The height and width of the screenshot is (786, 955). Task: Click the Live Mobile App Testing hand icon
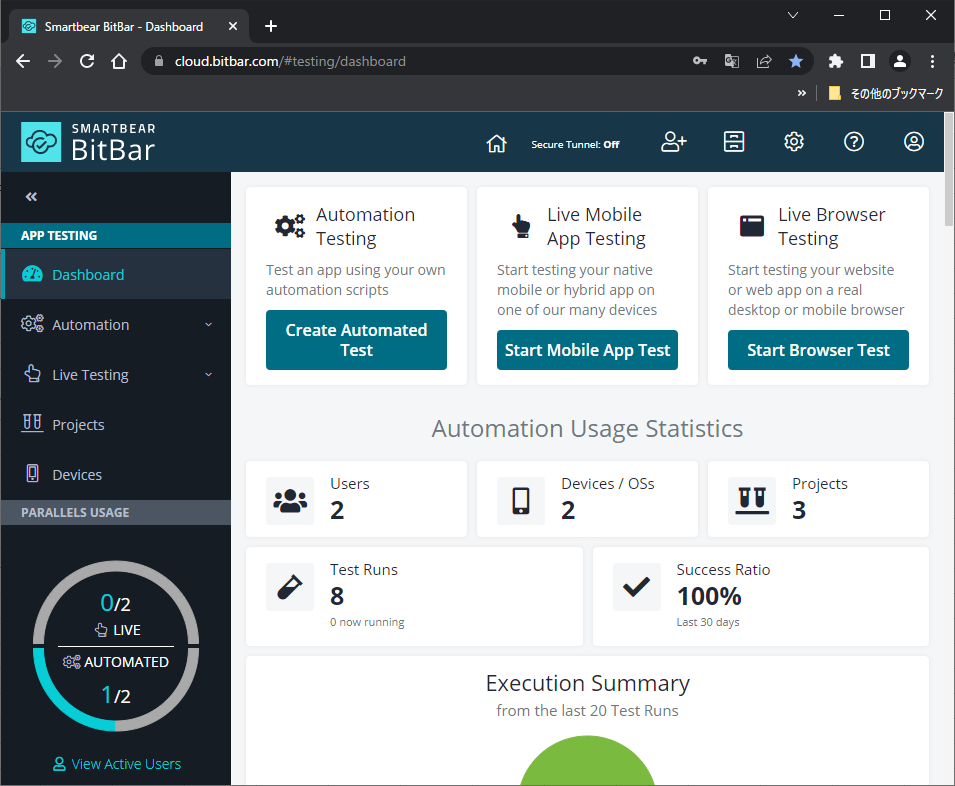(x=521, y=226)
